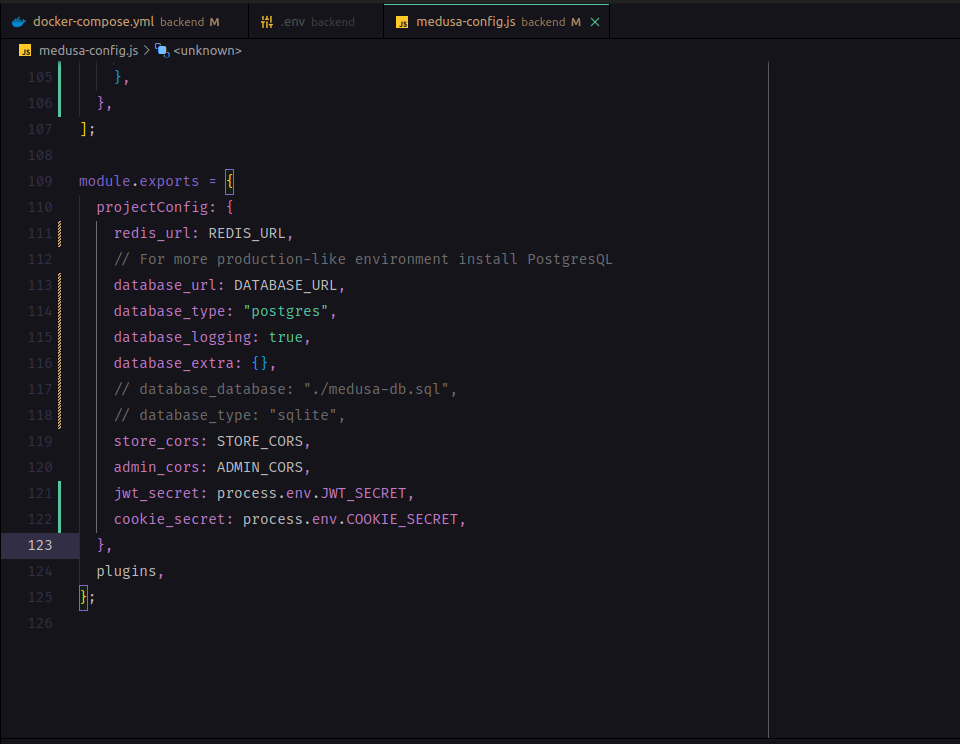
Task: Click 'module' on line 109
Action: click(105, 181)
